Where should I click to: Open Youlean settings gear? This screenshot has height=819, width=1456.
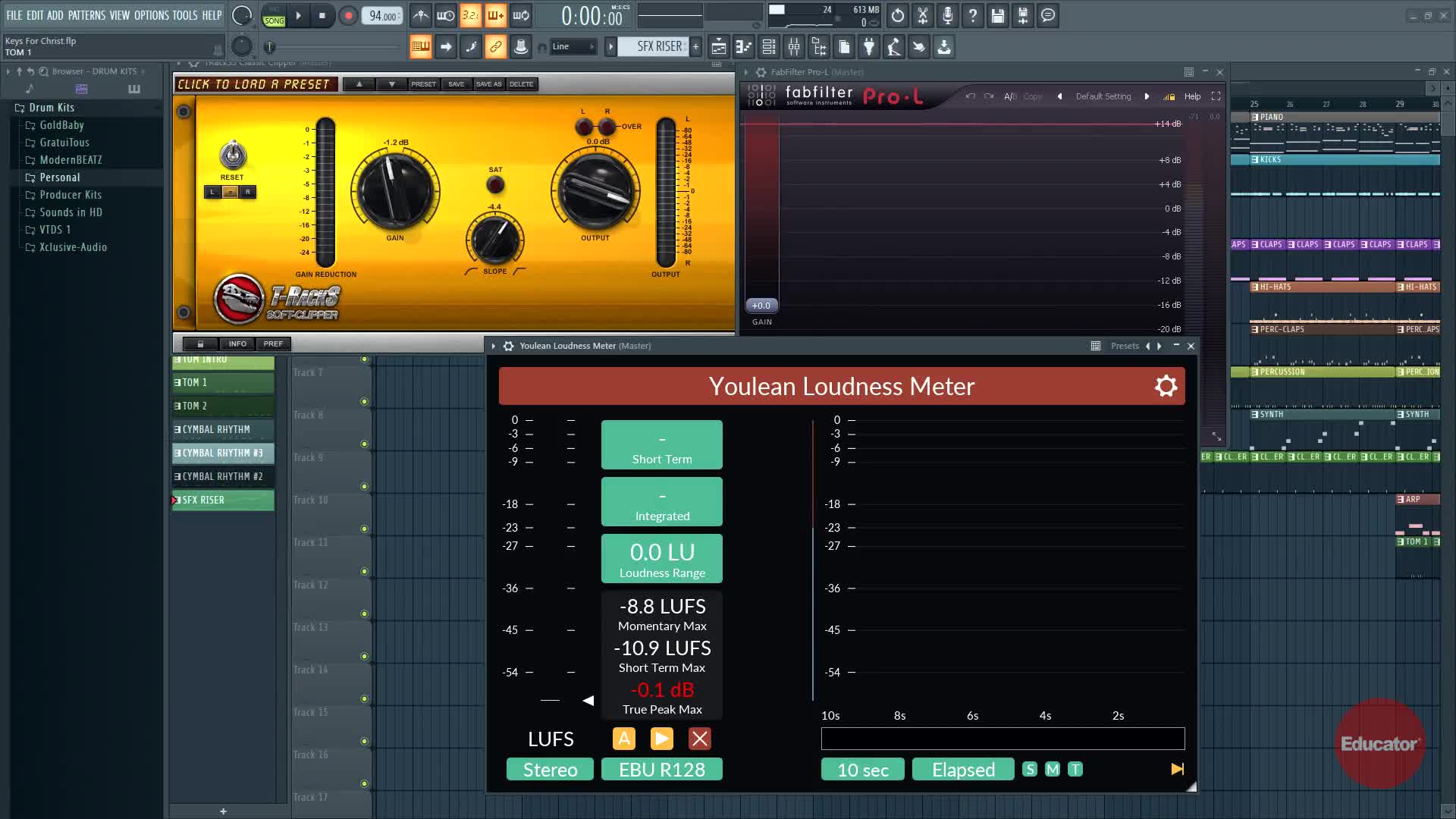pyautogui.click(x=1166, y=386)
